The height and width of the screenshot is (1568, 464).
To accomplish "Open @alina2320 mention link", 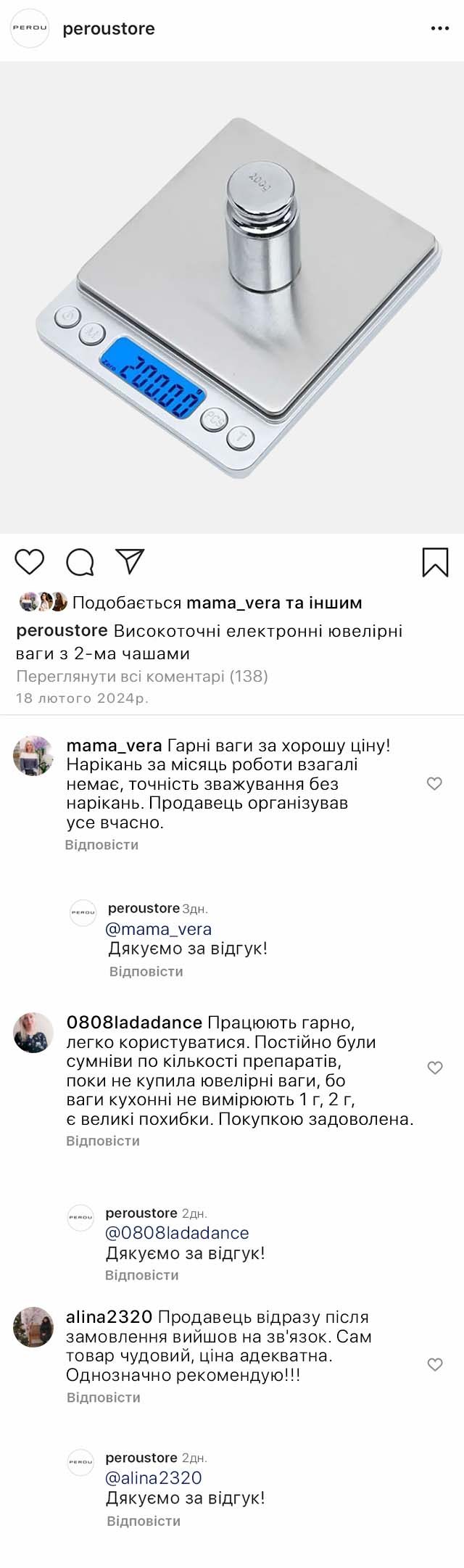I will point(154,1478).
